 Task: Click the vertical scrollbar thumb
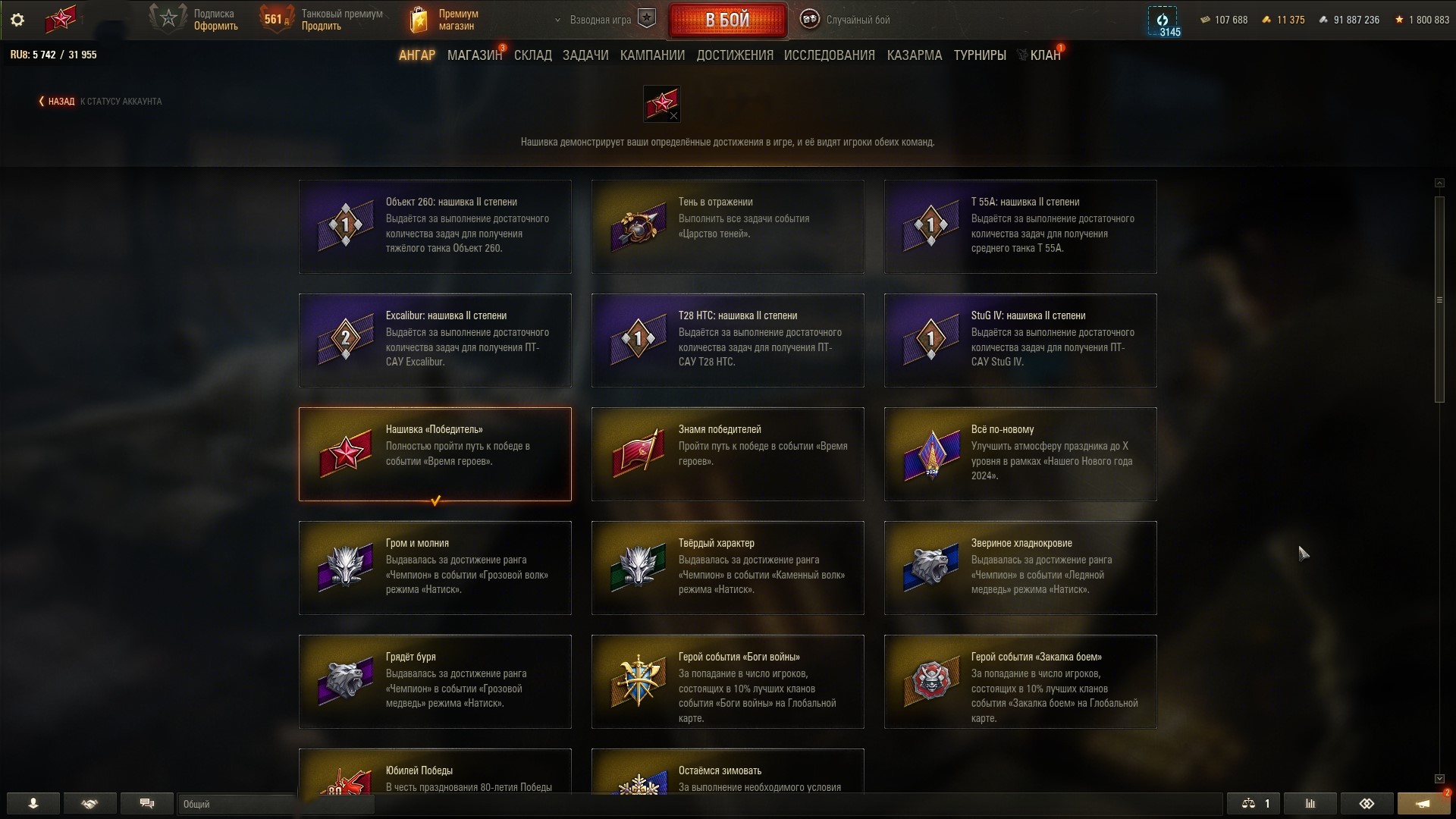pyautogui.click(x=1439, y=300)
